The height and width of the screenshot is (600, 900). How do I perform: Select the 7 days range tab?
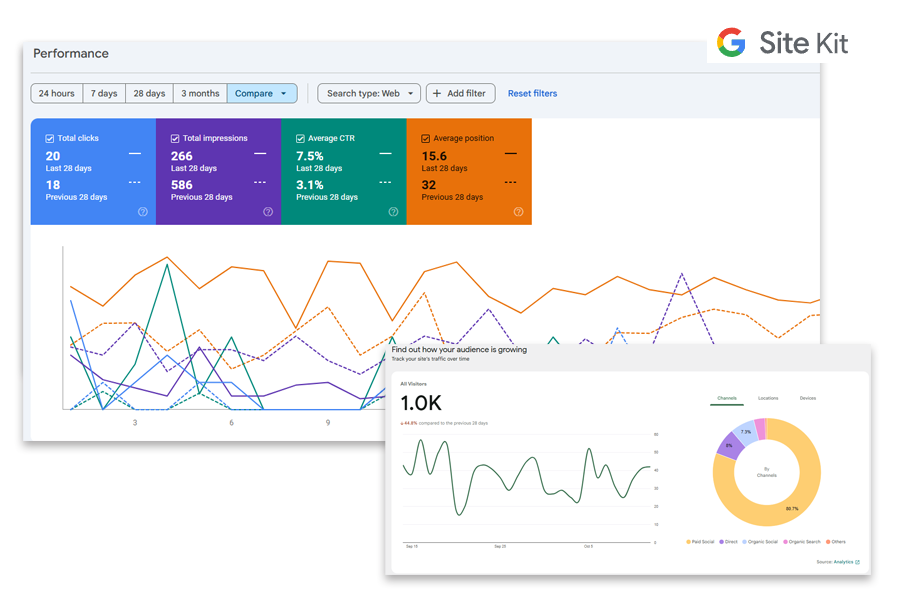(104, 93)
